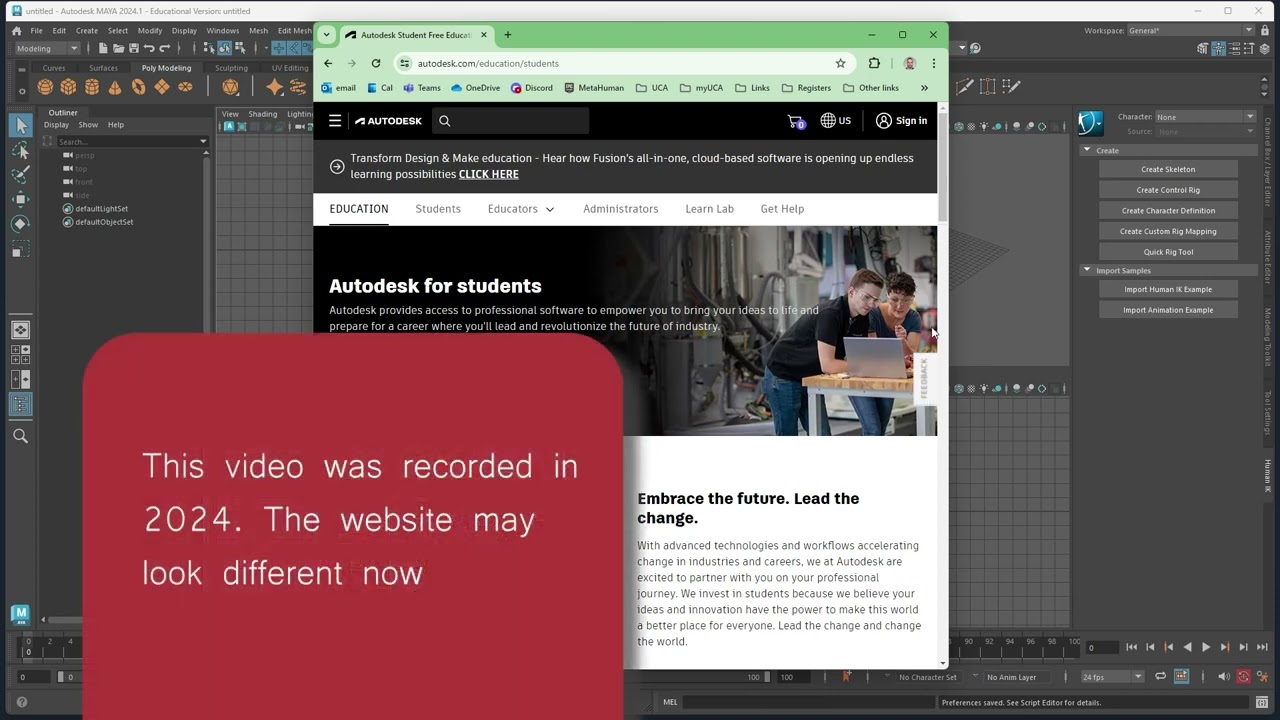Collapse the Create section in HumanIK
Image resolution: width=1280 pixels, height=720 pixels.
(x=1087, y=151)
